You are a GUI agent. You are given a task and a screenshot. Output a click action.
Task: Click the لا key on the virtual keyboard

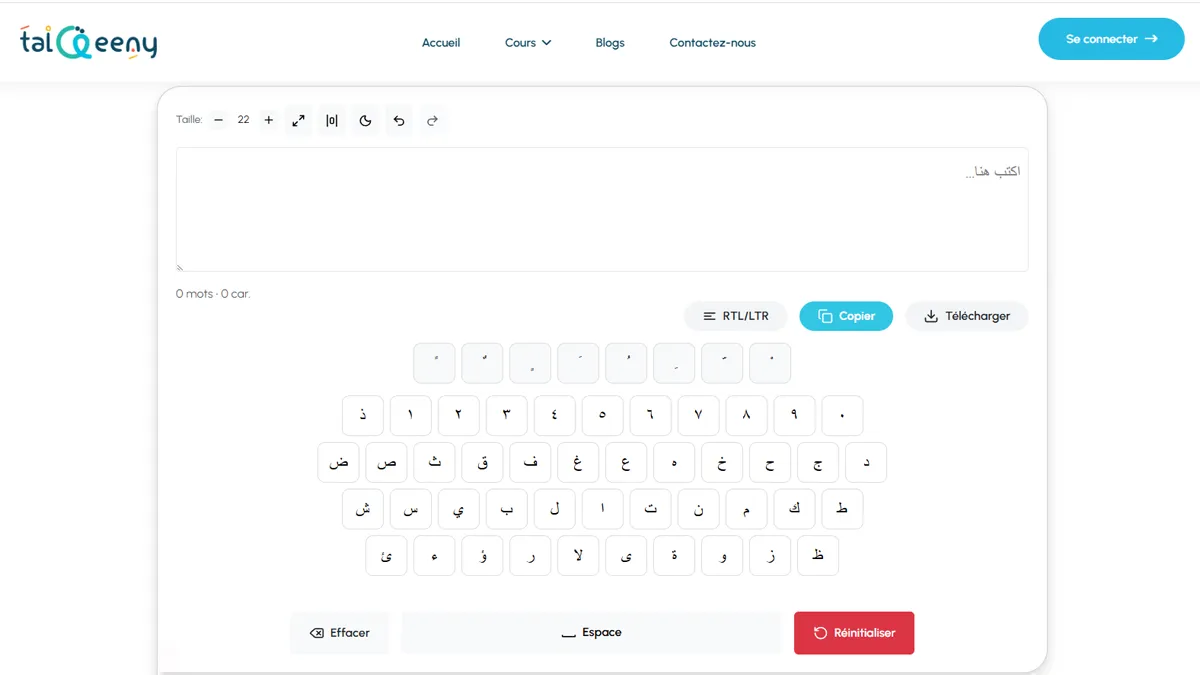[x=578, y=555]
